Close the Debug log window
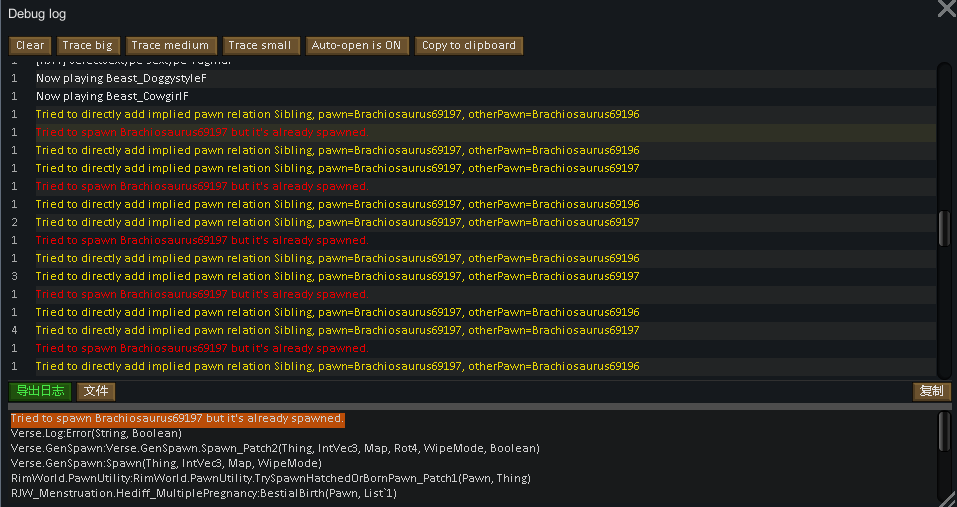Screen dimensions: 957x507 (946, 8)
